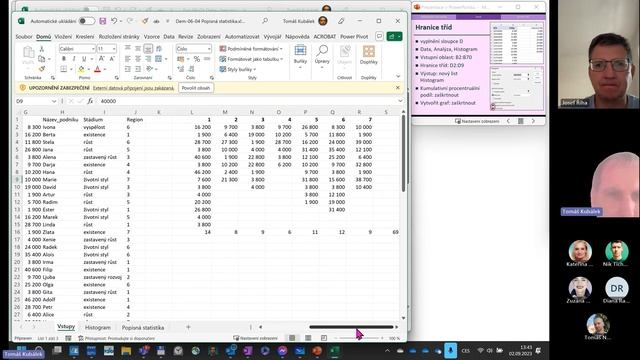
Task: Toggle italic formatting
Action: pos(74,59)
